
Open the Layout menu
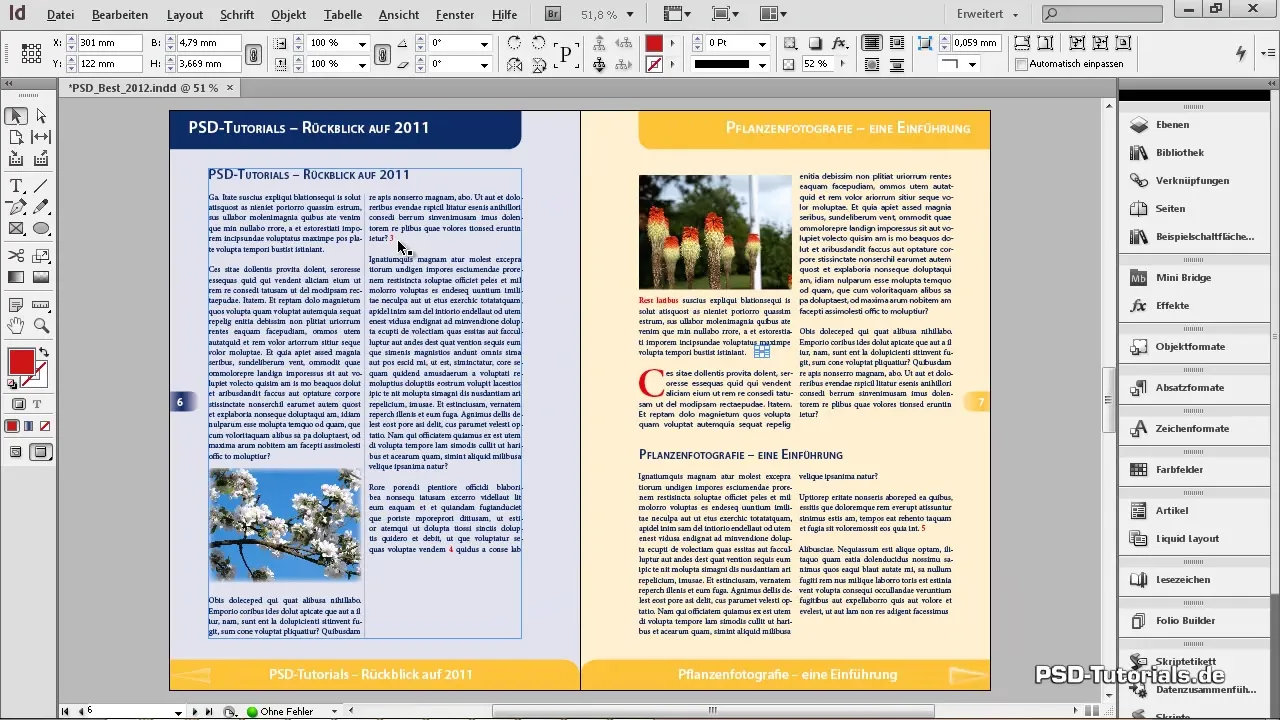pos(185,15)
